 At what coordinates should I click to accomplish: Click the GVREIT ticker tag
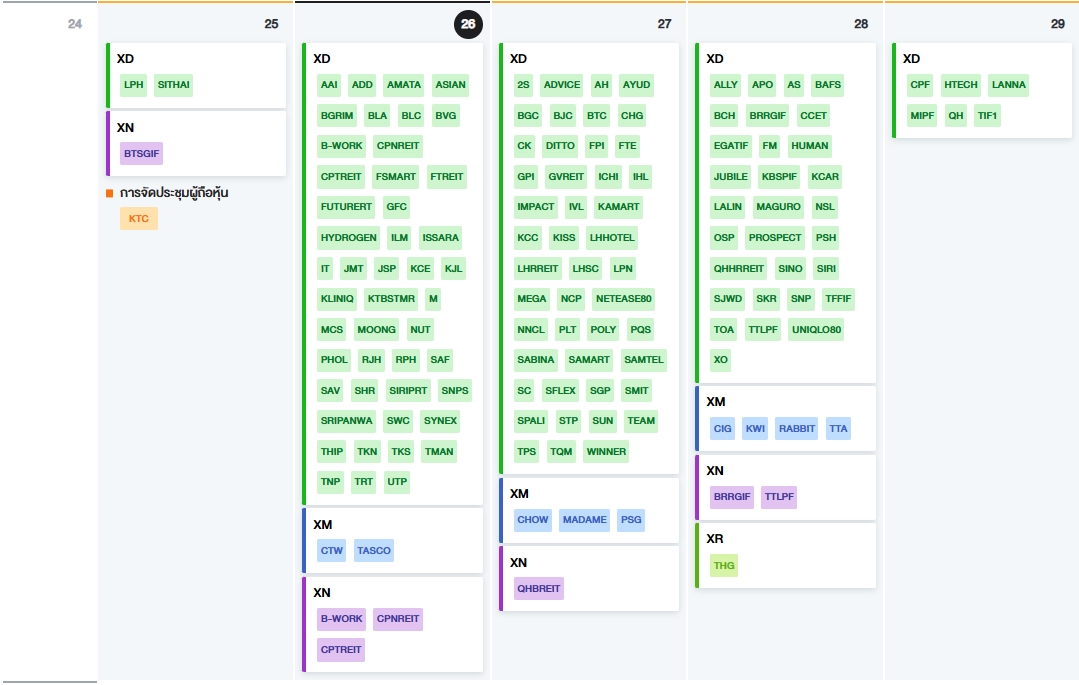(566, 177)
